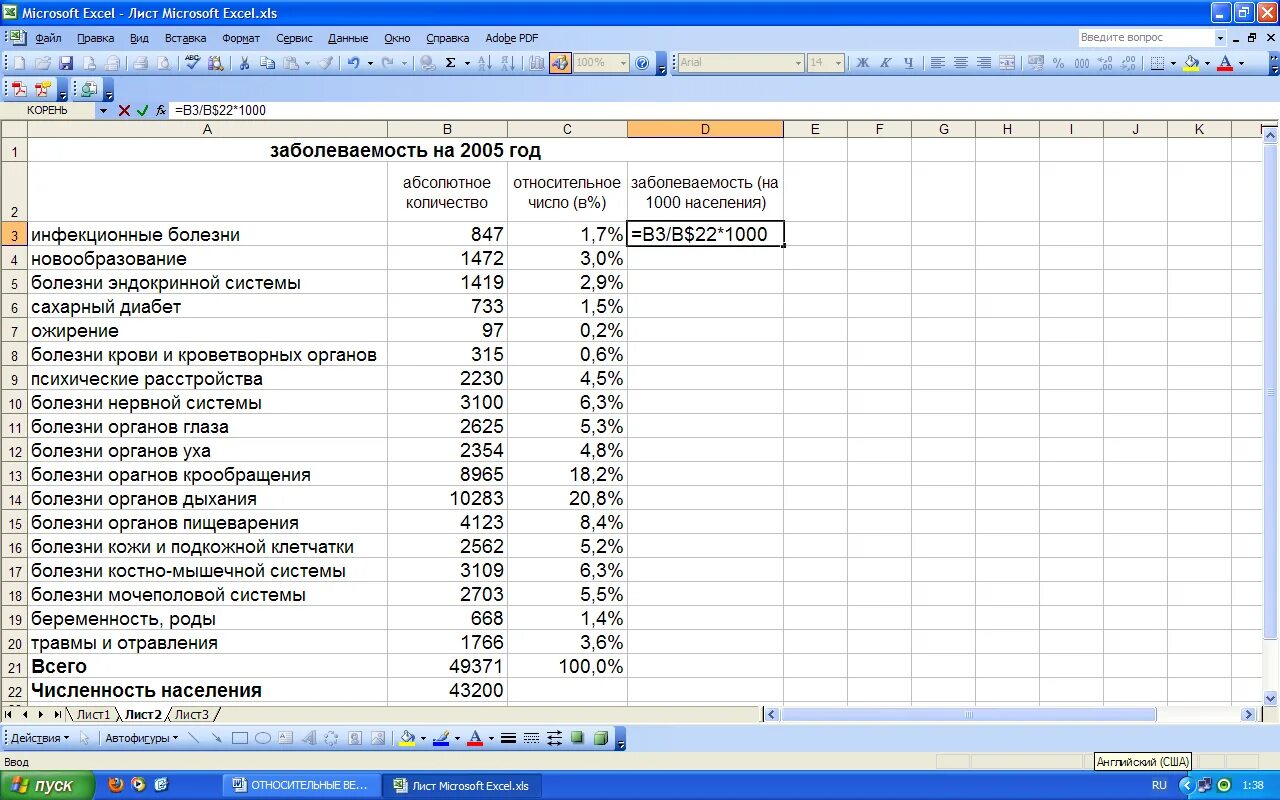Click the Merge and Center icon

pos(1007,63)
